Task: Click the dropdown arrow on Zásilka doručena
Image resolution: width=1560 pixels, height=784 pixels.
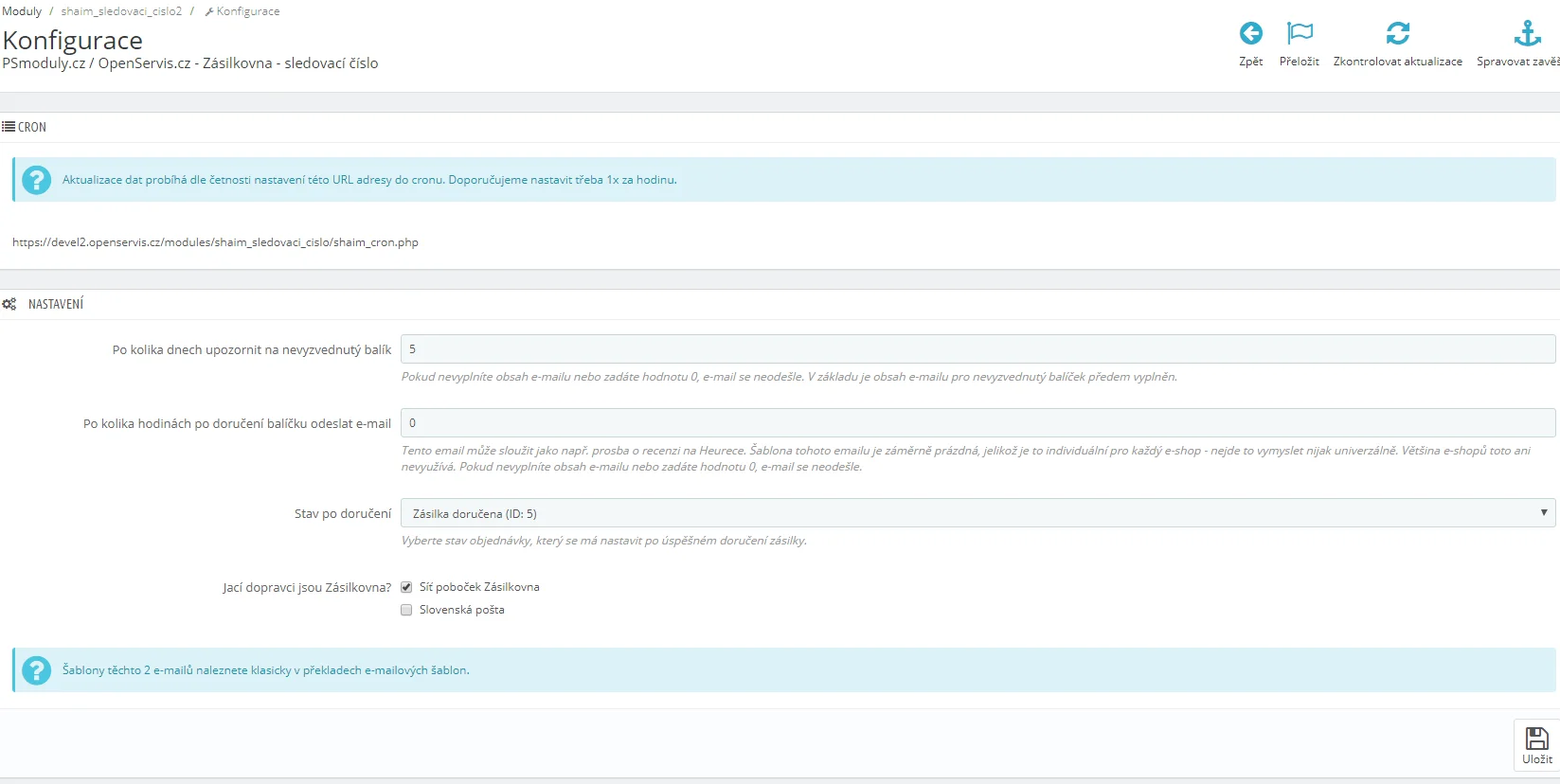Action: click(1543, 513)
